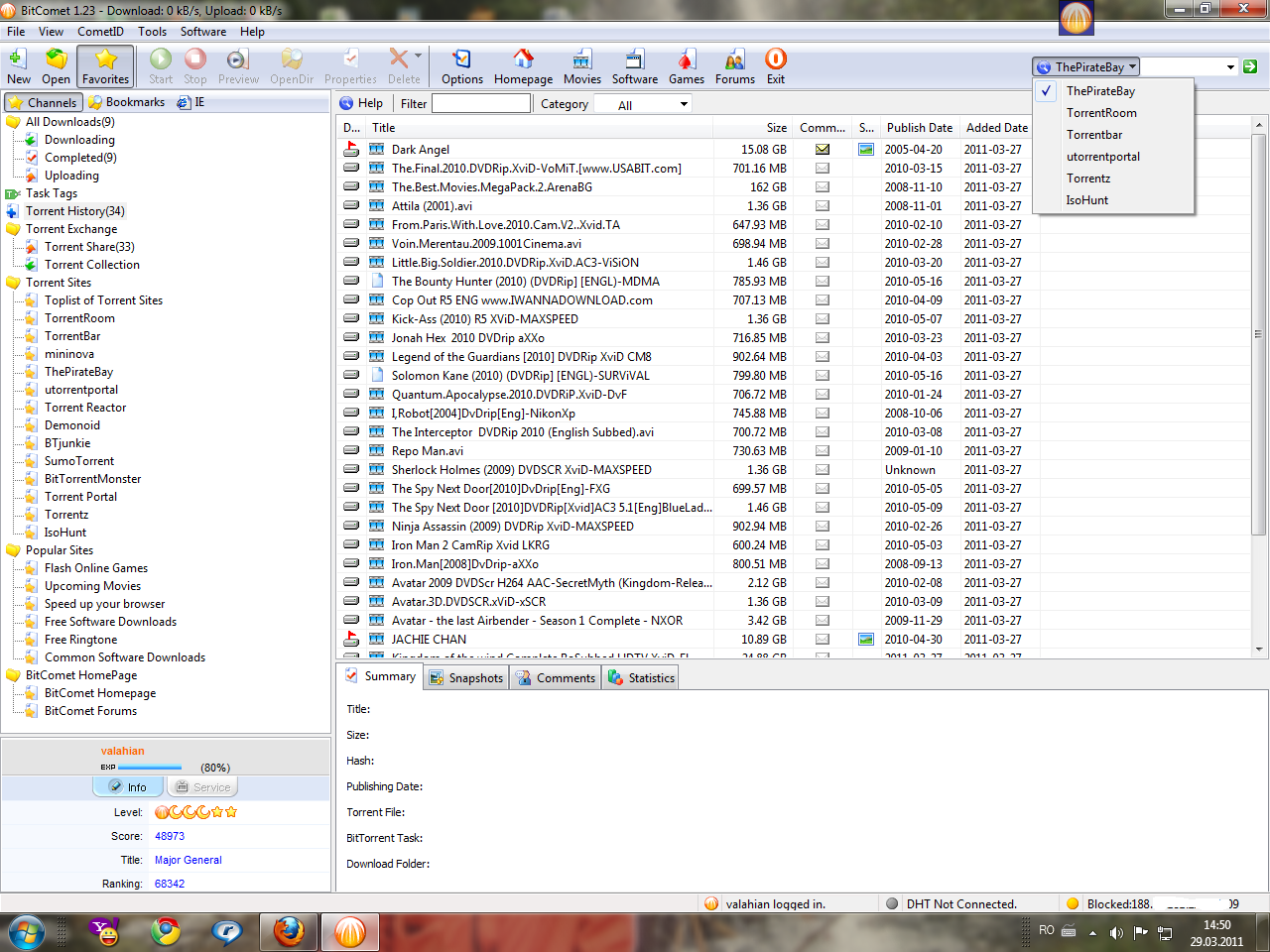Viewport: 1270px width, 952px height.
Task: Open ThePirateBay search engine dropdown
Action: [x=1086, y=66]
